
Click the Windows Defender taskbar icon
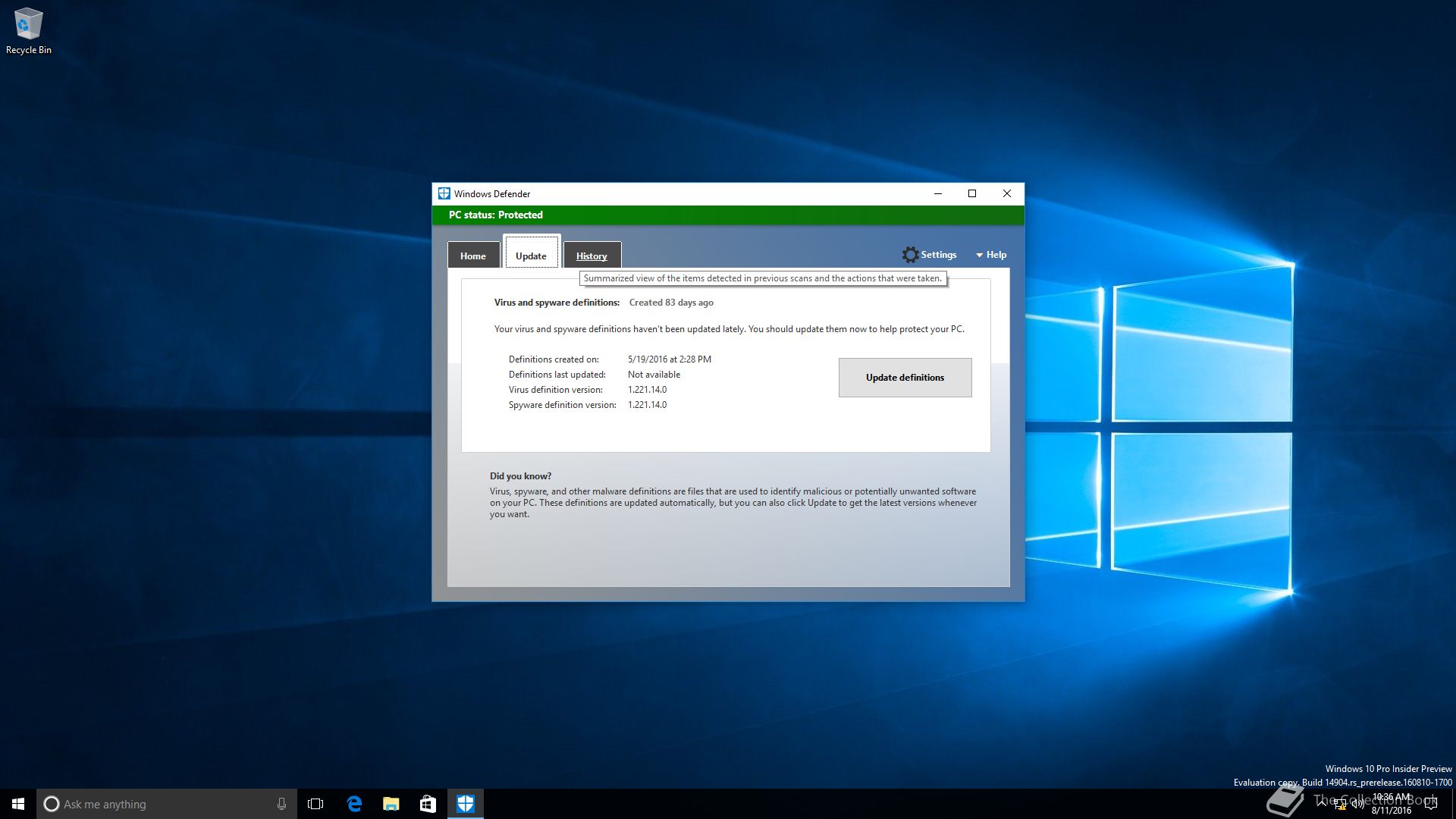pyautogui.click(x=466, y=804)
